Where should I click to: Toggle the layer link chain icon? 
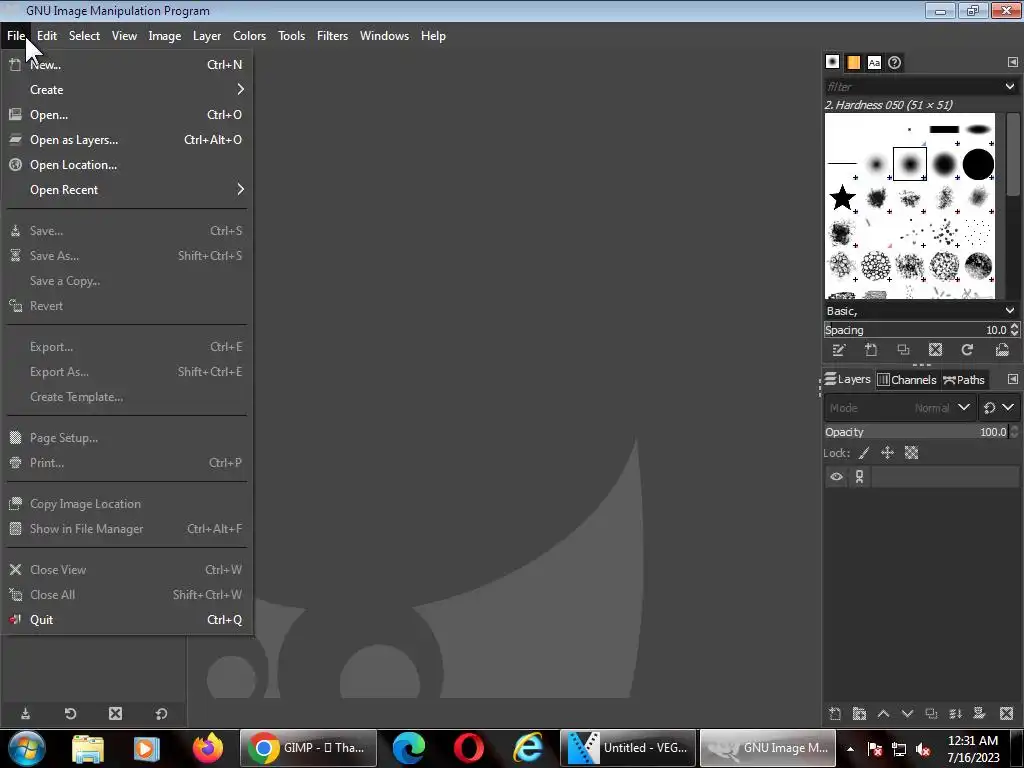pyautogui.click(x=859, y=477)
